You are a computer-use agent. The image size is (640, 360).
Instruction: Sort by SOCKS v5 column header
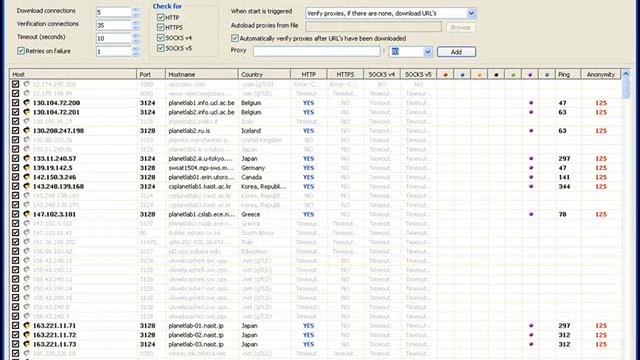coord(418,74)
